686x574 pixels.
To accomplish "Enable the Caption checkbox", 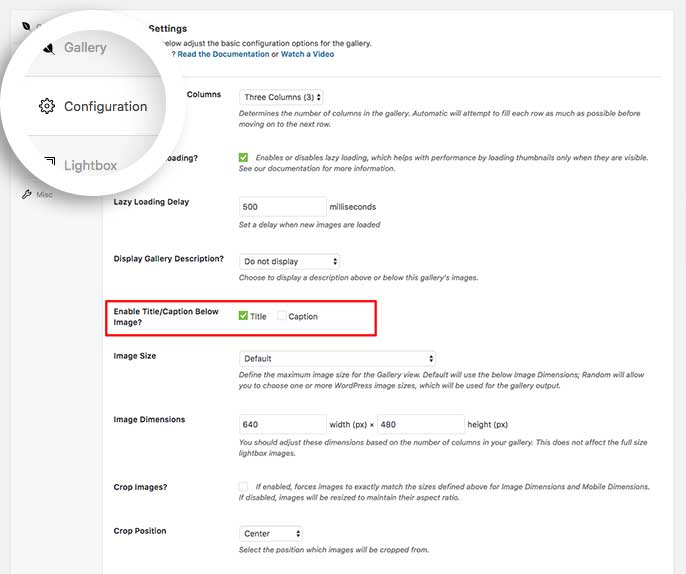I will (282, 316).
